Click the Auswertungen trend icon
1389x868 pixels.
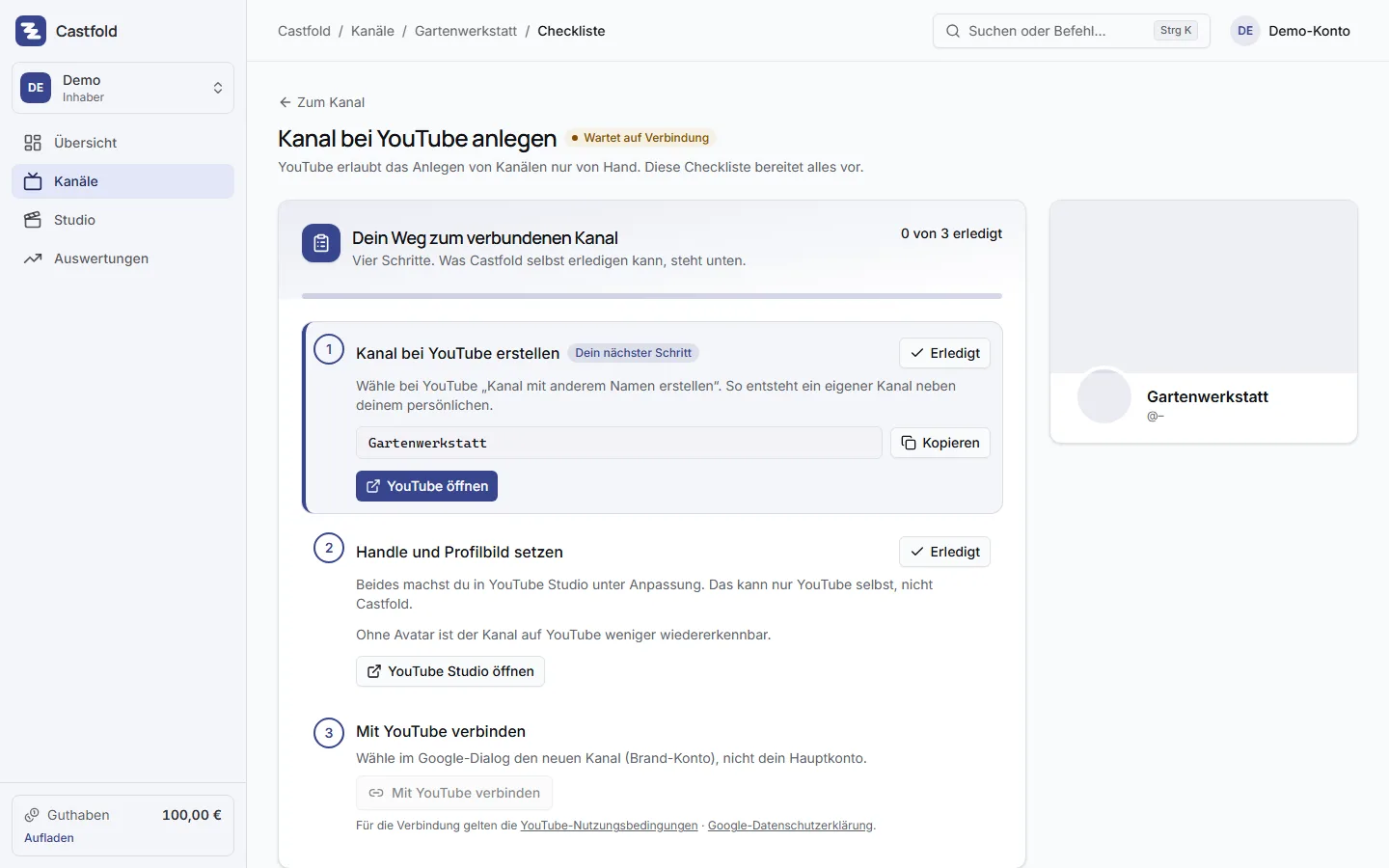click(33, 258)
